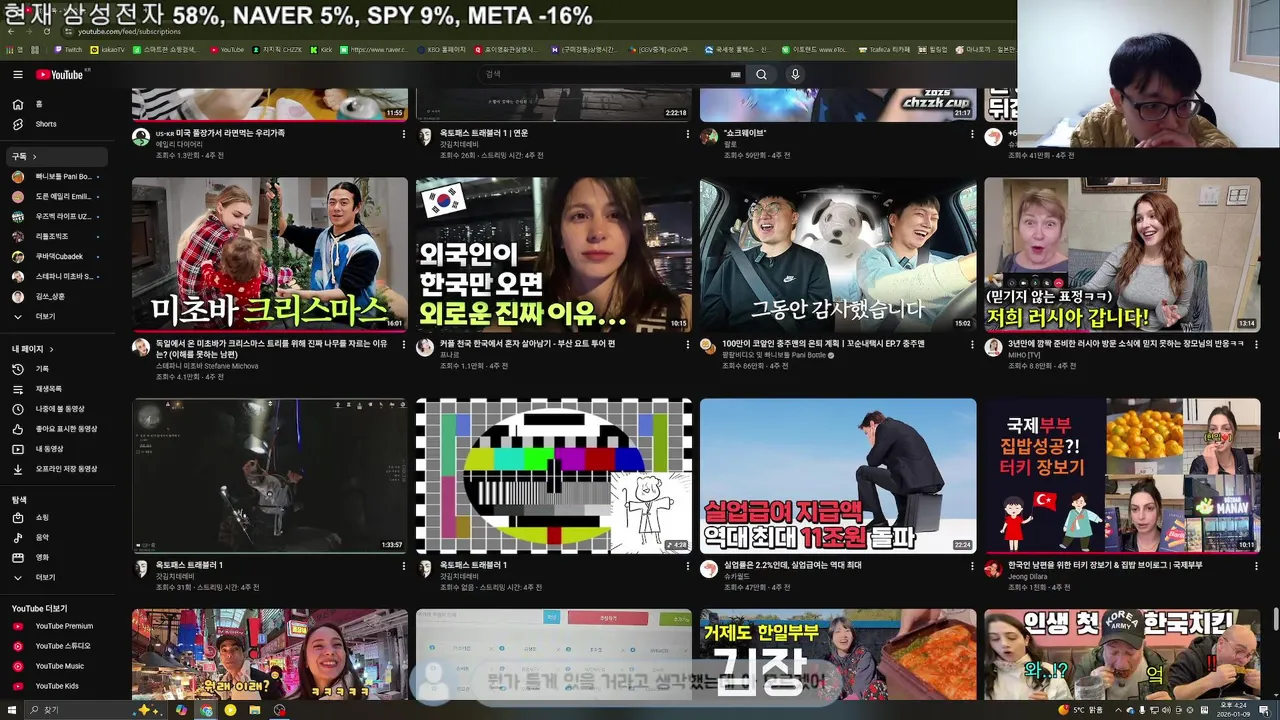Open kakaoTV bookmark
1280x720 pixels.
[x=108, y=49]
